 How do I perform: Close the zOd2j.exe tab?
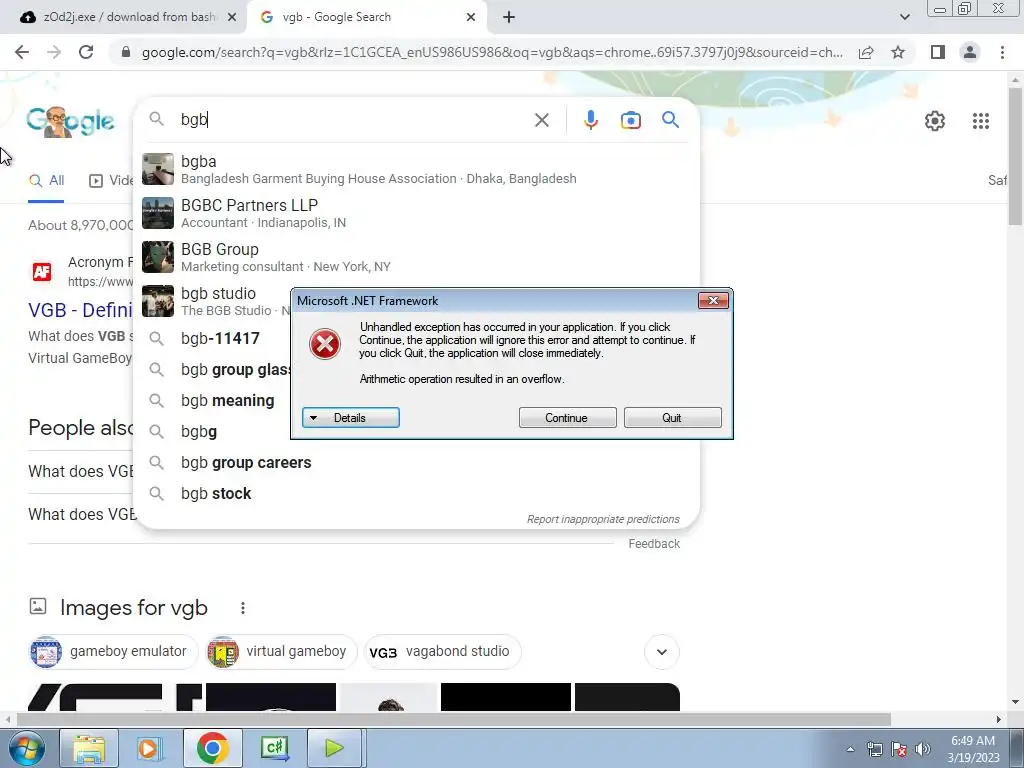(x=232, y=17)
